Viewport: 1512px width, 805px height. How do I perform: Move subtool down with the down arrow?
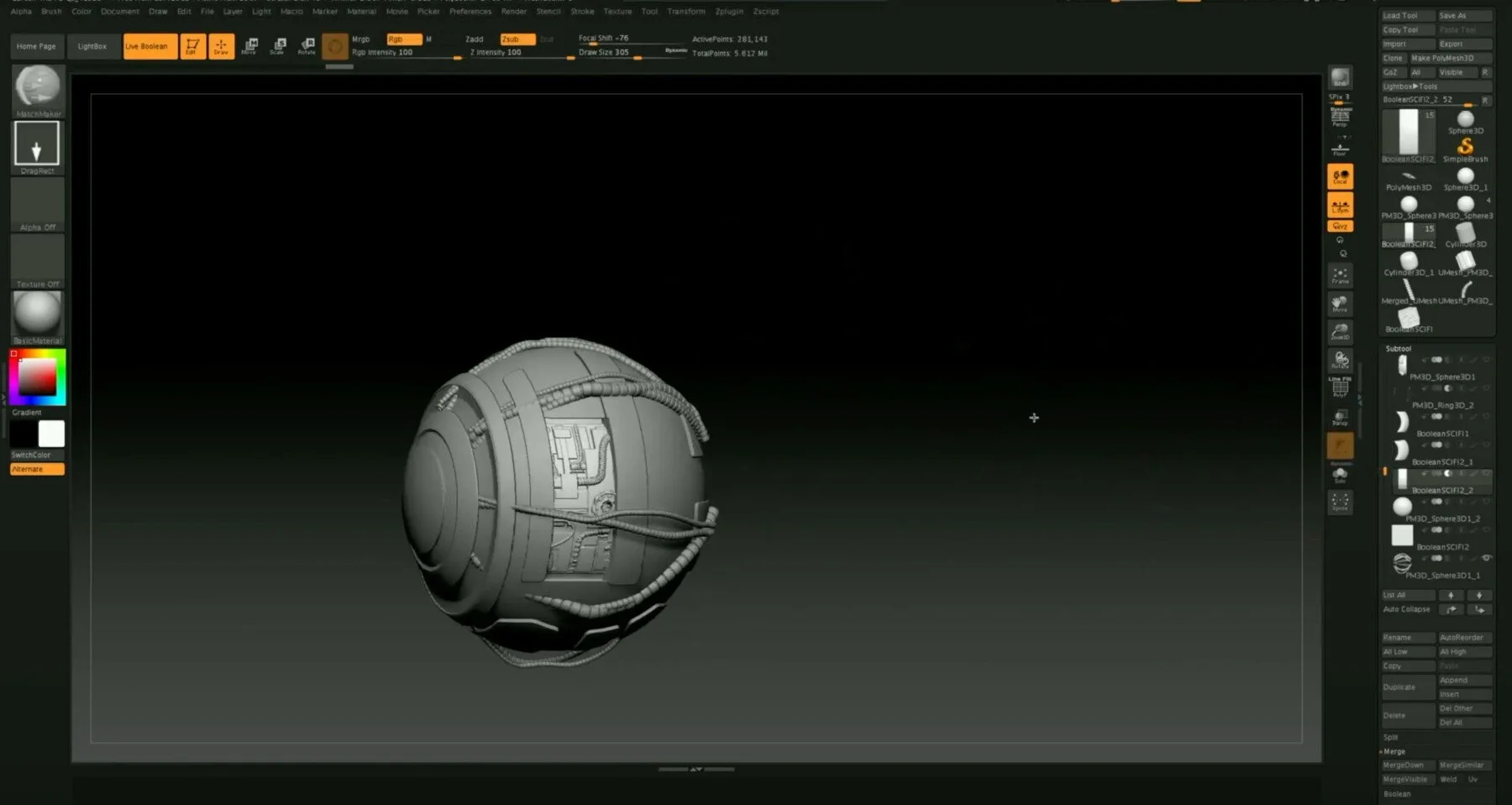[1478, 595]
